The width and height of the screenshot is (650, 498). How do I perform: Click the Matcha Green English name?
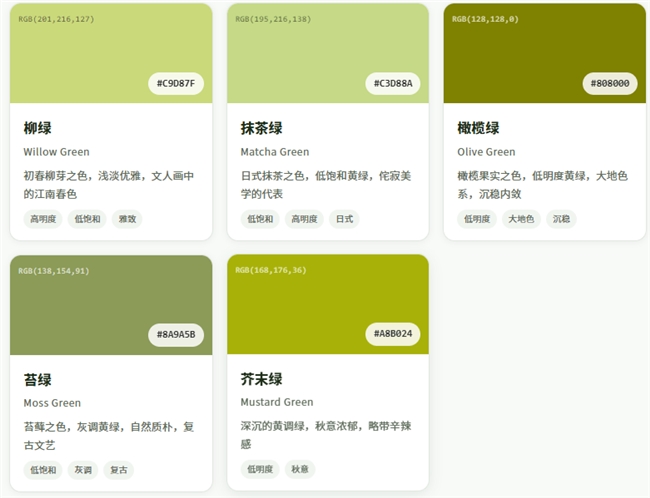tap(275, 152)
